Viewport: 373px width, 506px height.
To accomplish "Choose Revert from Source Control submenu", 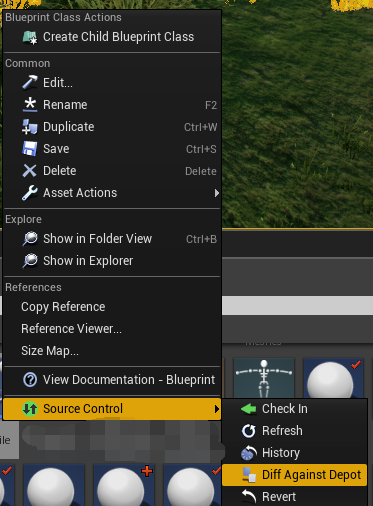I will pyautogui.click(x=295, y=497).
